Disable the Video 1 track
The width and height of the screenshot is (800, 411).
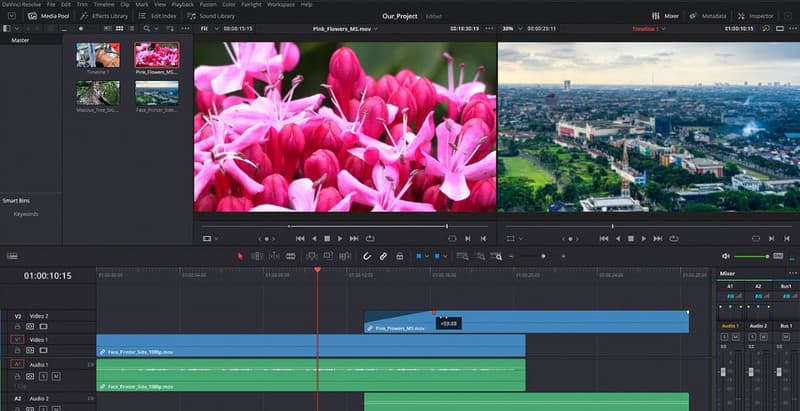click(43, 350)
